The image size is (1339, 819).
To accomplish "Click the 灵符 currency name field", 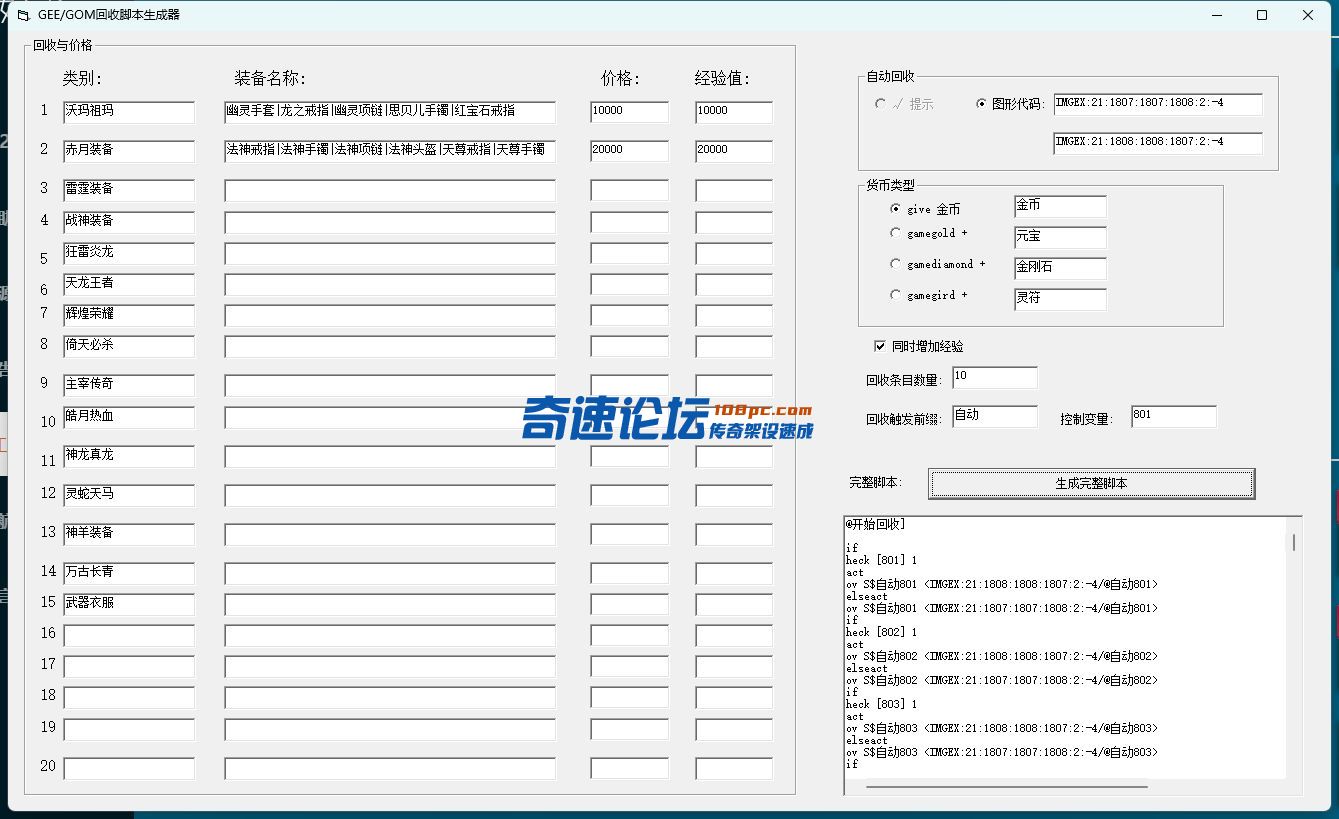I will coord(1060,300).
